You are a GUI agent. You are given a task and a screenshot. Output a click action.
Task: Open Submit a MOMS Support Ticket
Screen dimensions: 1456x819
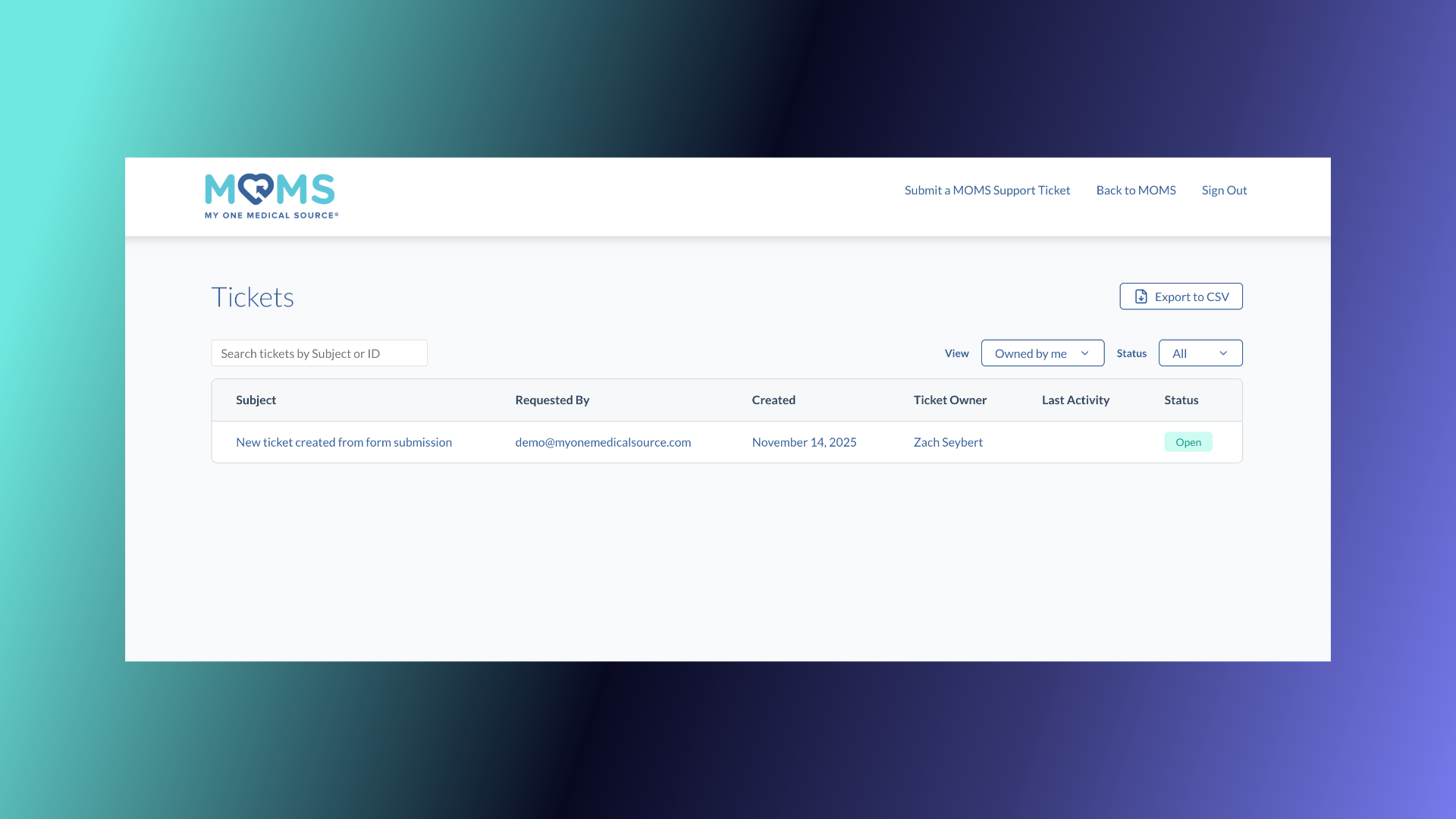987,190
